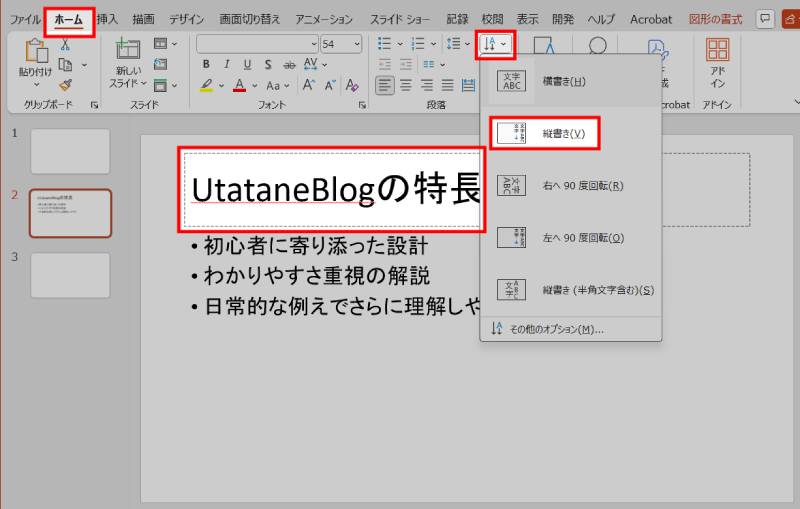Switch to the デザイン tab

[x=186, y=19]
